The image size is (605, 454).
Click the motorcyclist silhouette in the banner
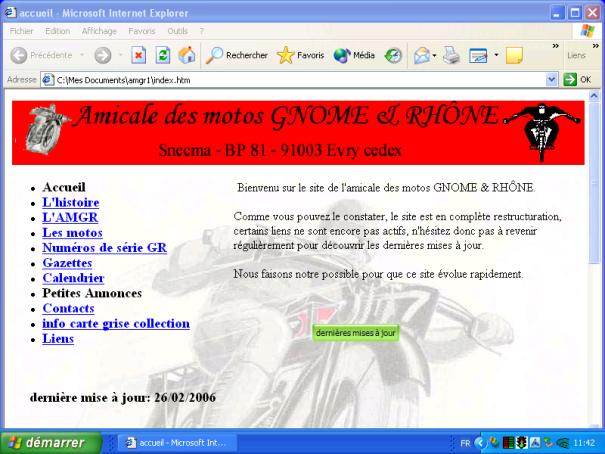542,132
